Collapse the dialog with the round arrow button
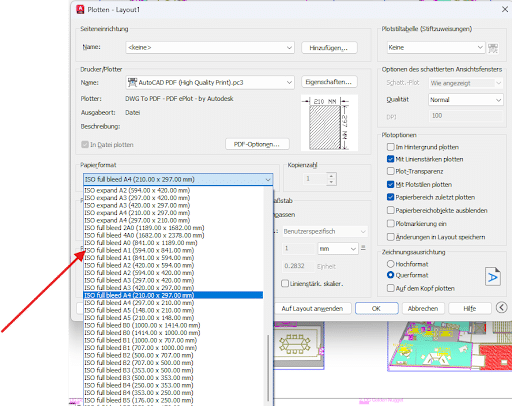This screenshot has width=512, height=406. (x=501, y=307)
